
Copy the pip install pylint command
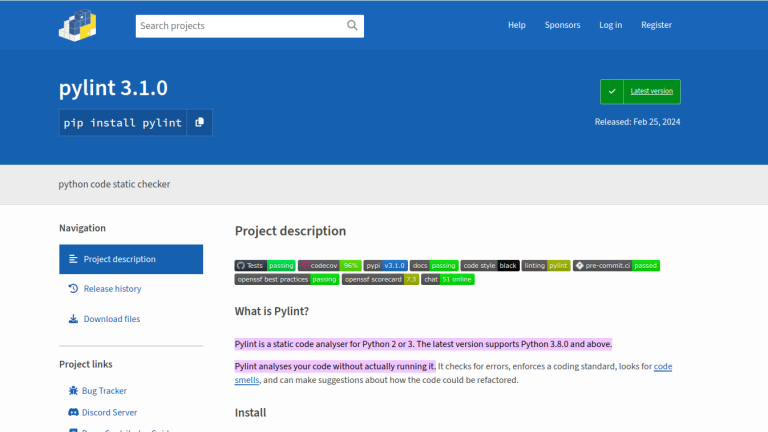pos(200,123)
